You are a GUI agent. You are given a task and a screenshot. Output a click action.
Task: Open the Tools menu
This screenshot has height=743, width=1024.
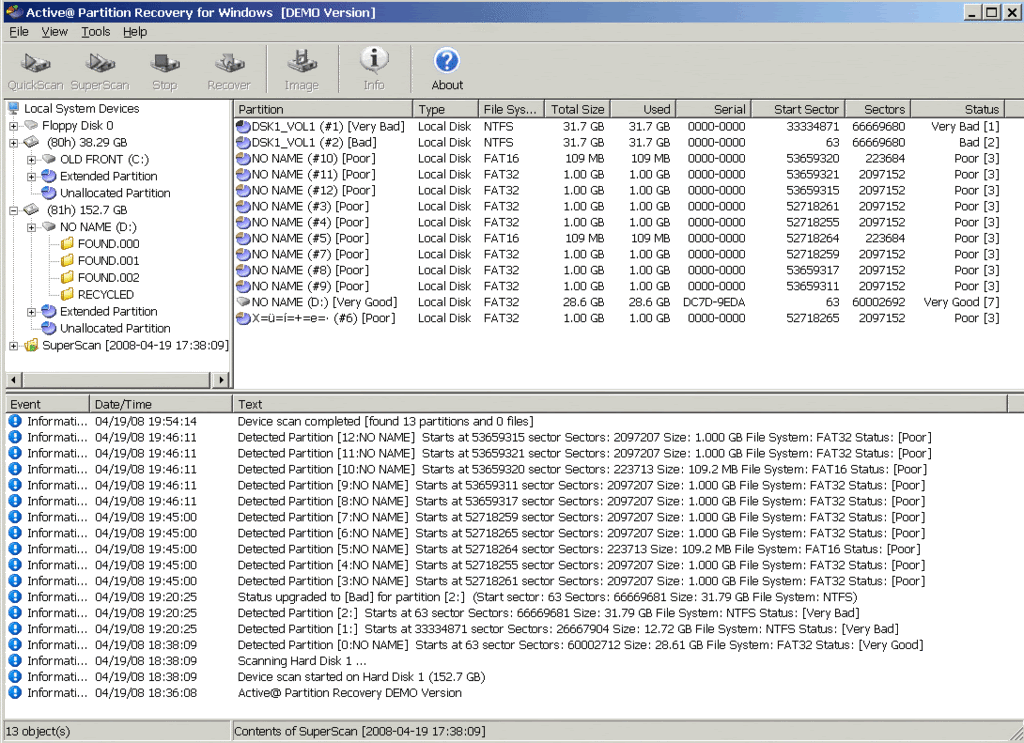click(95, 31)
